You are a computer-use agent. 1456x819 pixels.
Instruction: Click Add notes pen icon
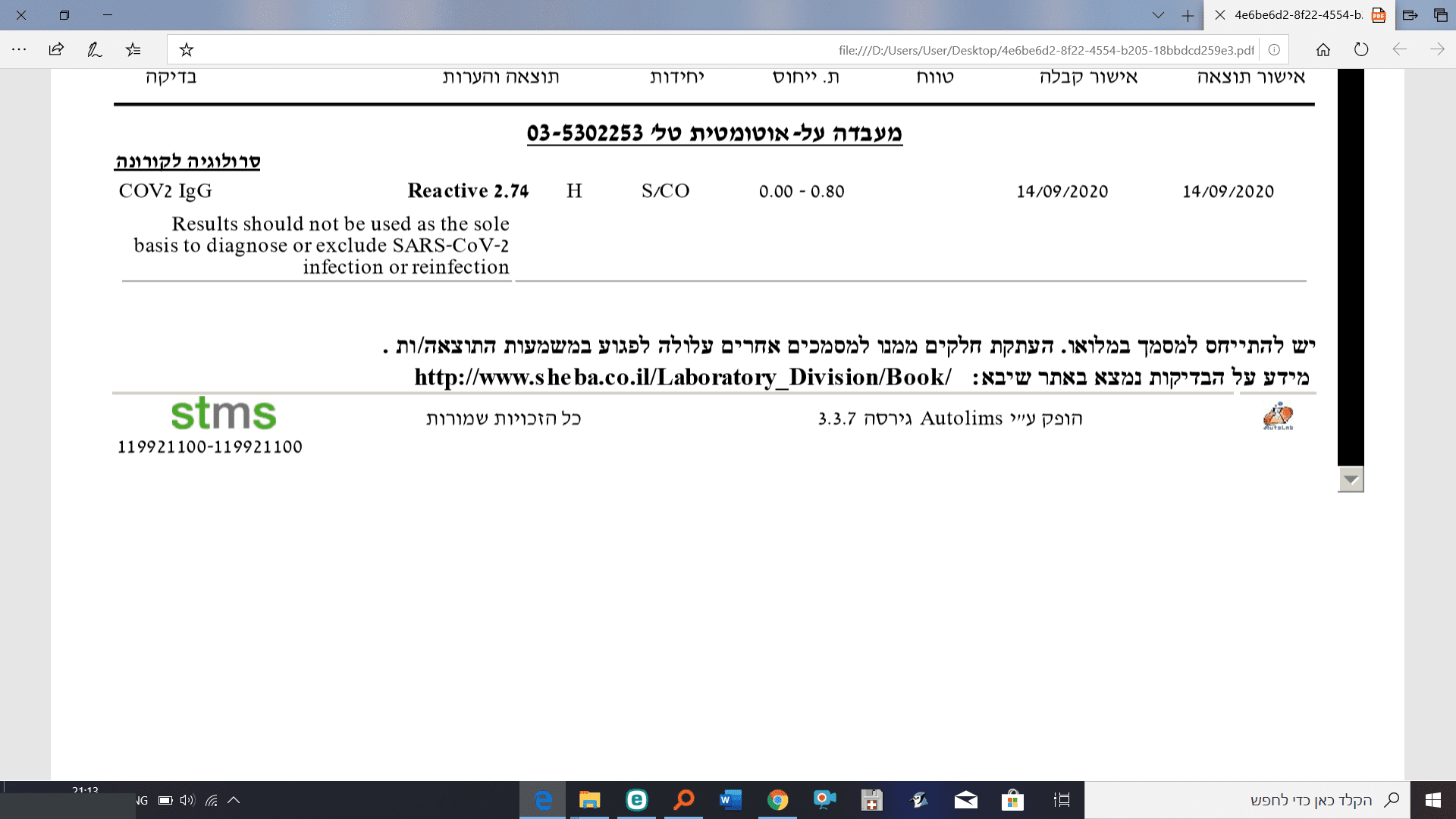94,50
